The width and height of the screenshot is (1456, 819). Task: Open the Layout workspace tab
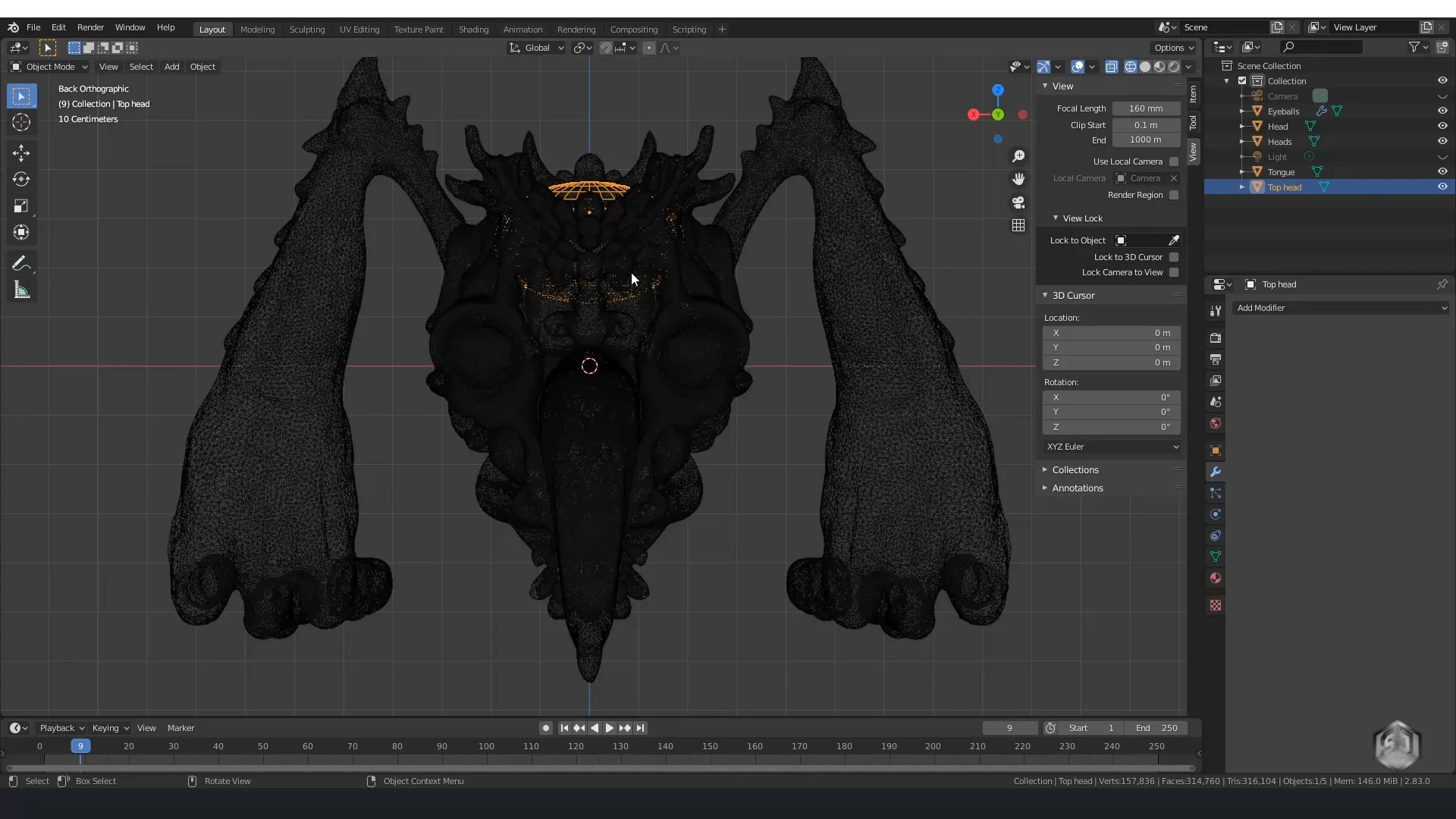click(x=211, y=28)
